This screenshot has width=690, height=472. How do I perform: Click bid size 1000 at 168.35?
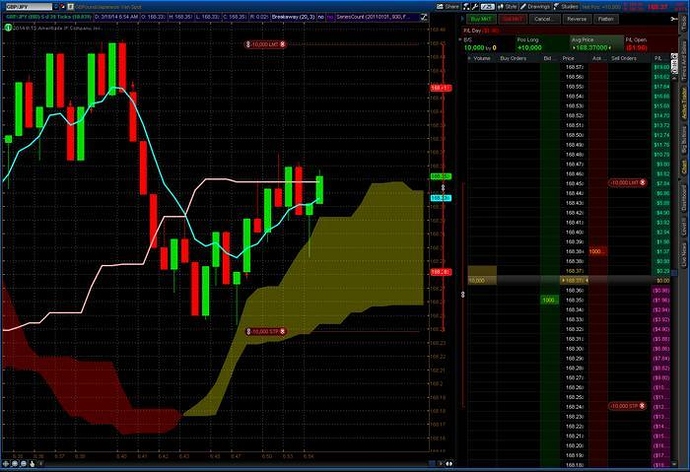[549, 300]
